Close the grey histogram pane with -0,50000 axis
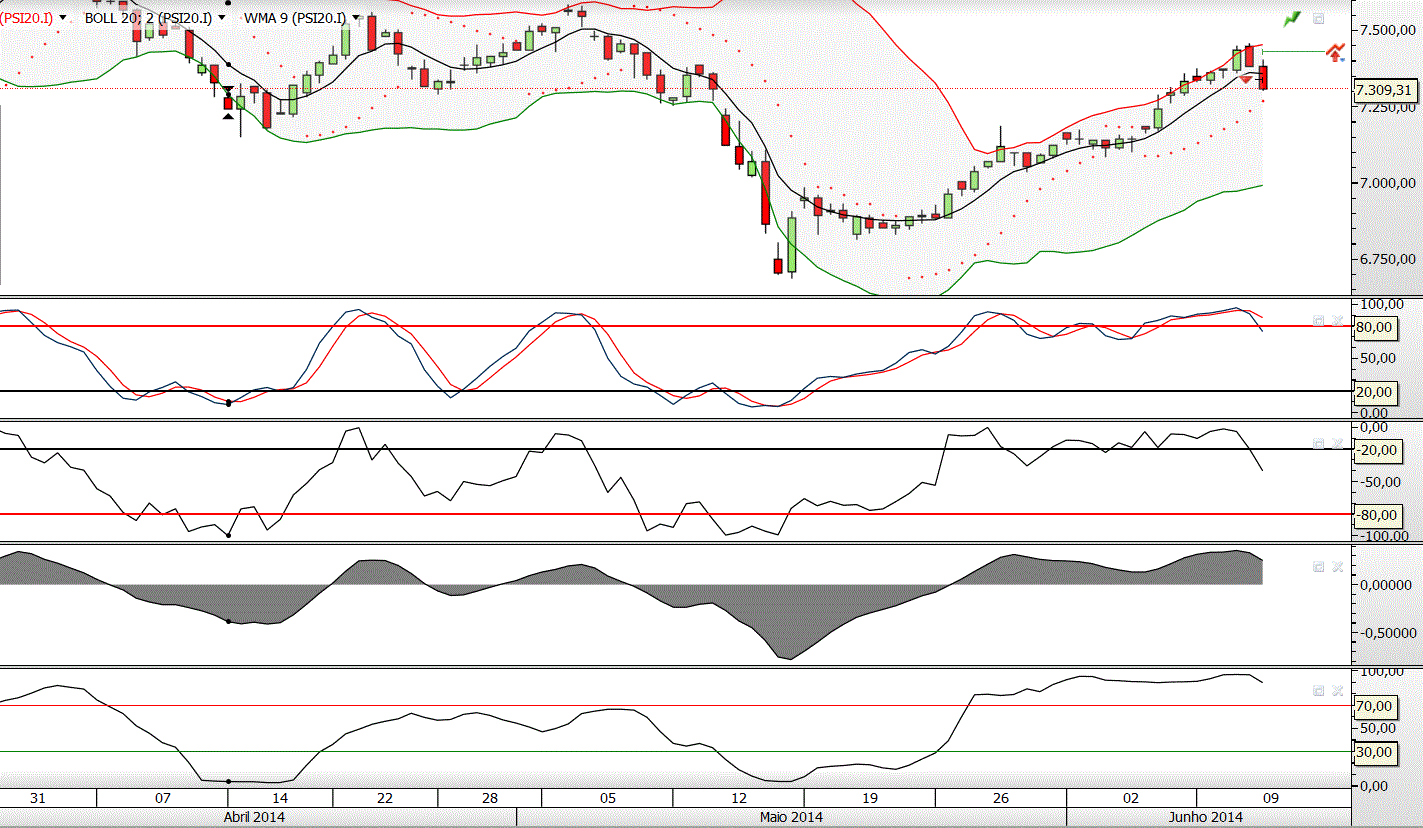 point(1337,566)
